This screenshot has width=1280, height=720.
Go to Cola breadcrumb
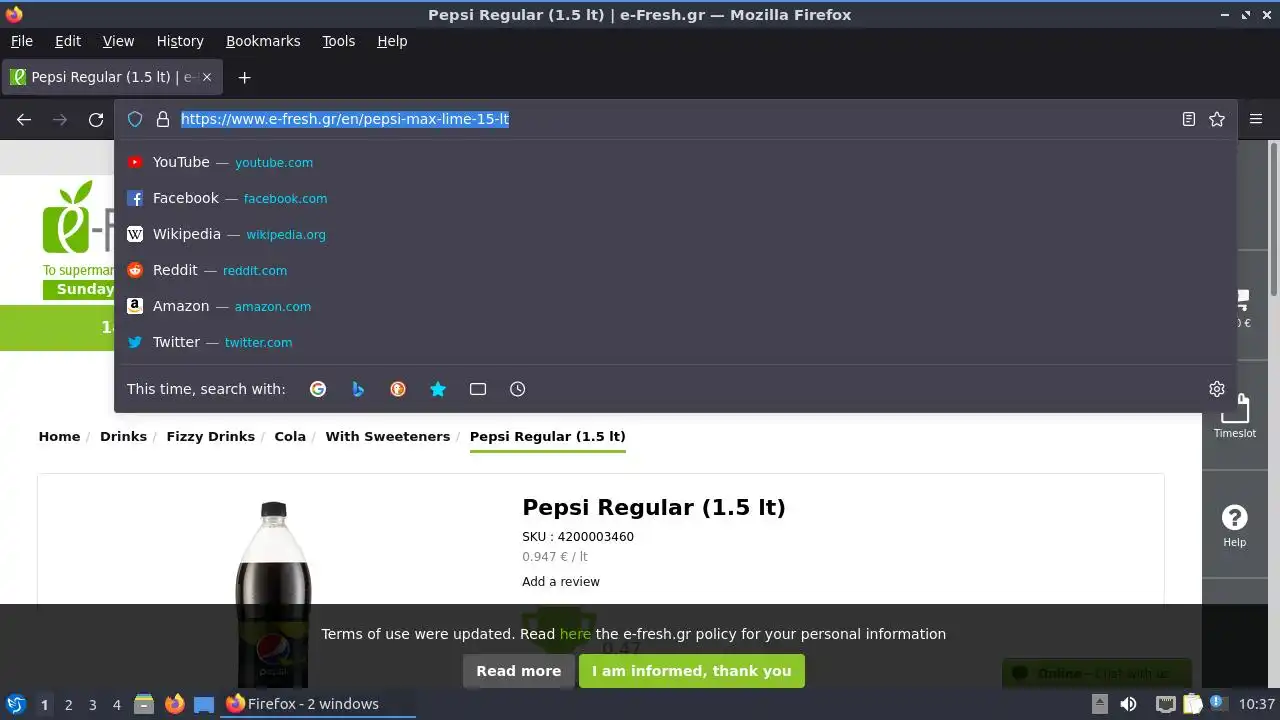(x=290, y=436)
